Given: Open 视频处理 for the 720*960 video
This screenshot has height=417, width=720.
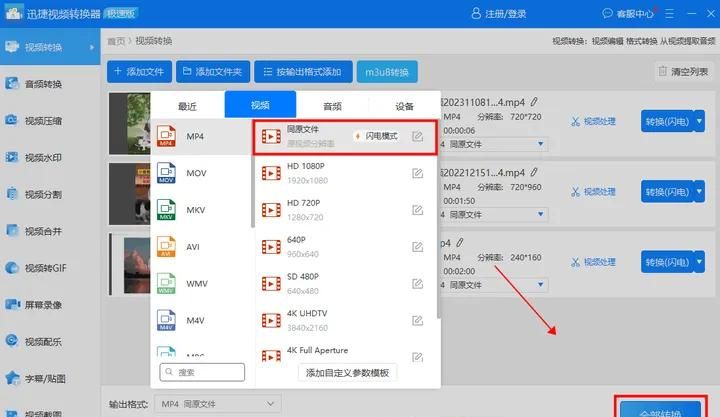Looking at the screenshot, I should (x=593, y=192).
